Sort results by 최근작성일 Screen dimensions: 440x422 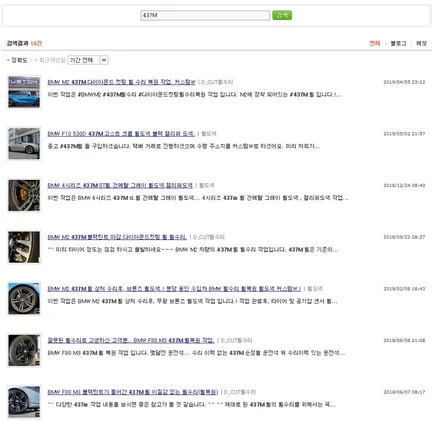(52, 60)
